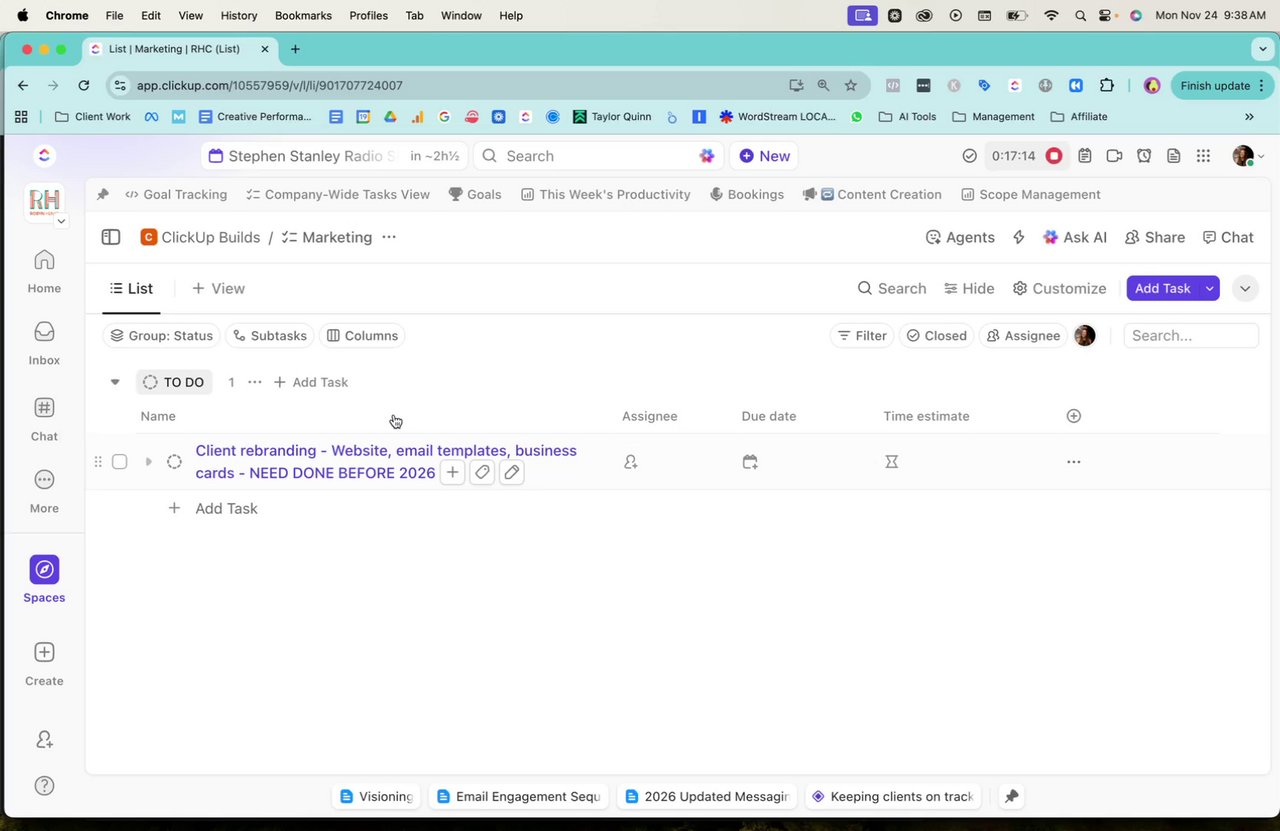
Task: Open Chat in the left sidebar
Action: point(44,419)
